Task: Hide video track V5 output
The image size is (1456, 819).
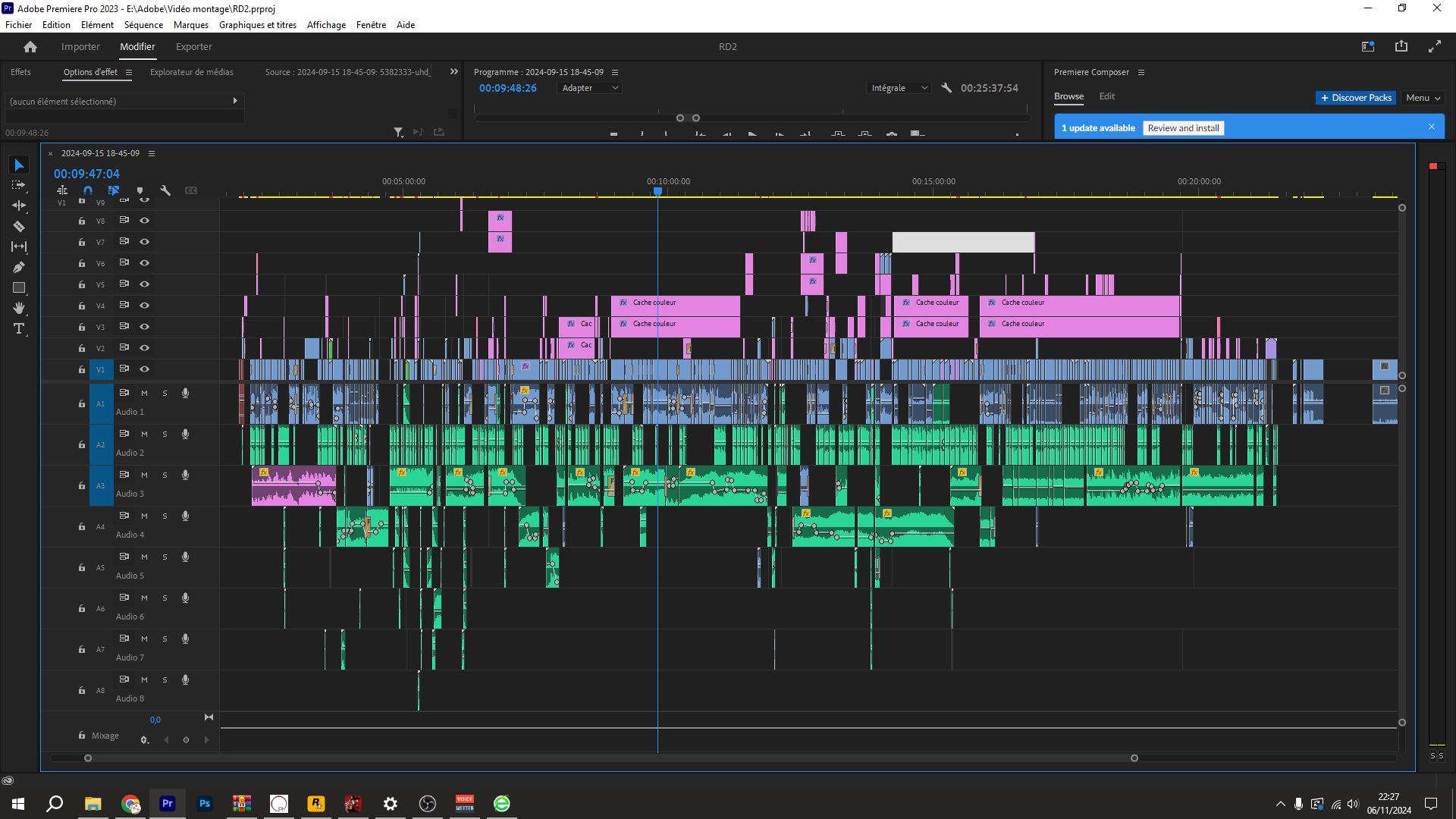Action: pyautogui.click(x=144, y=284)
